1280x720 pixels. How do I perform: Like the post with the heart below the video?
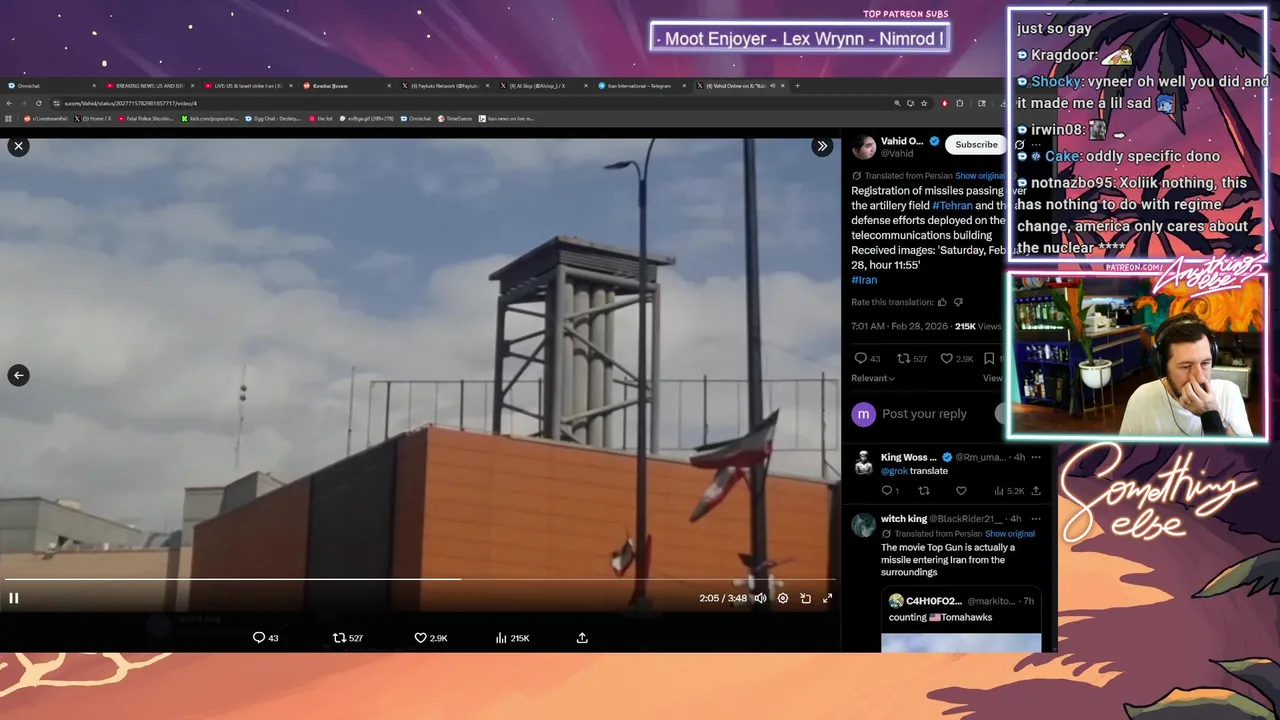[421, 638]
